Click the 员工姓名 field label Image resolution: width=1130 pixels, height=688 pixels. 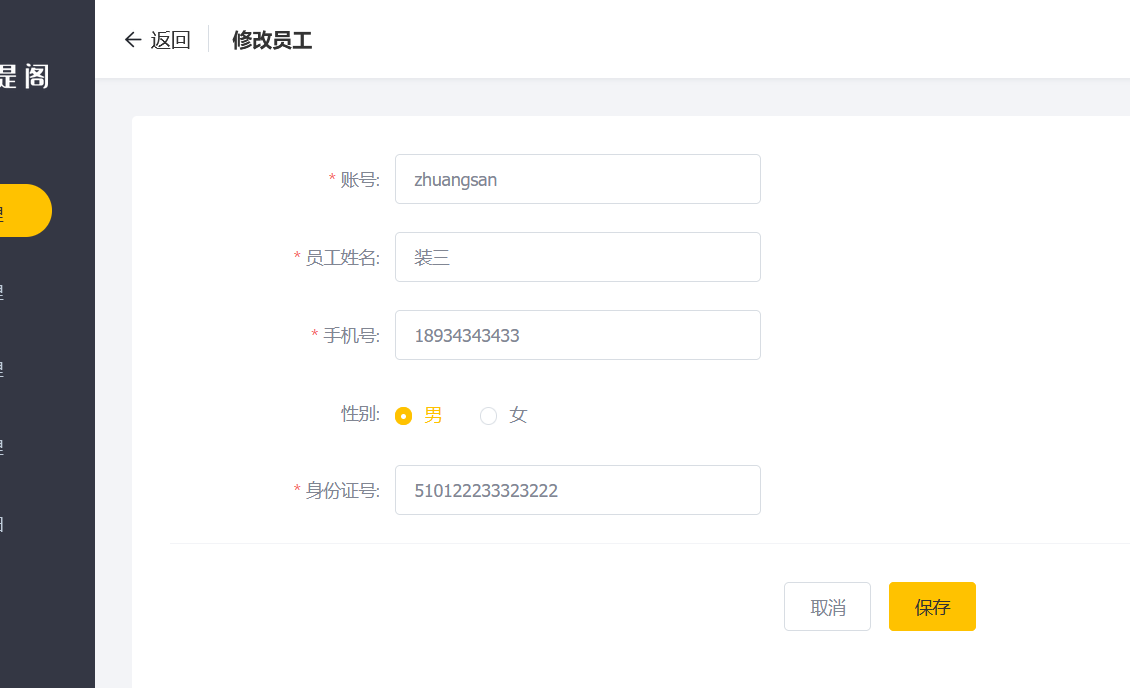coord(342,257)
